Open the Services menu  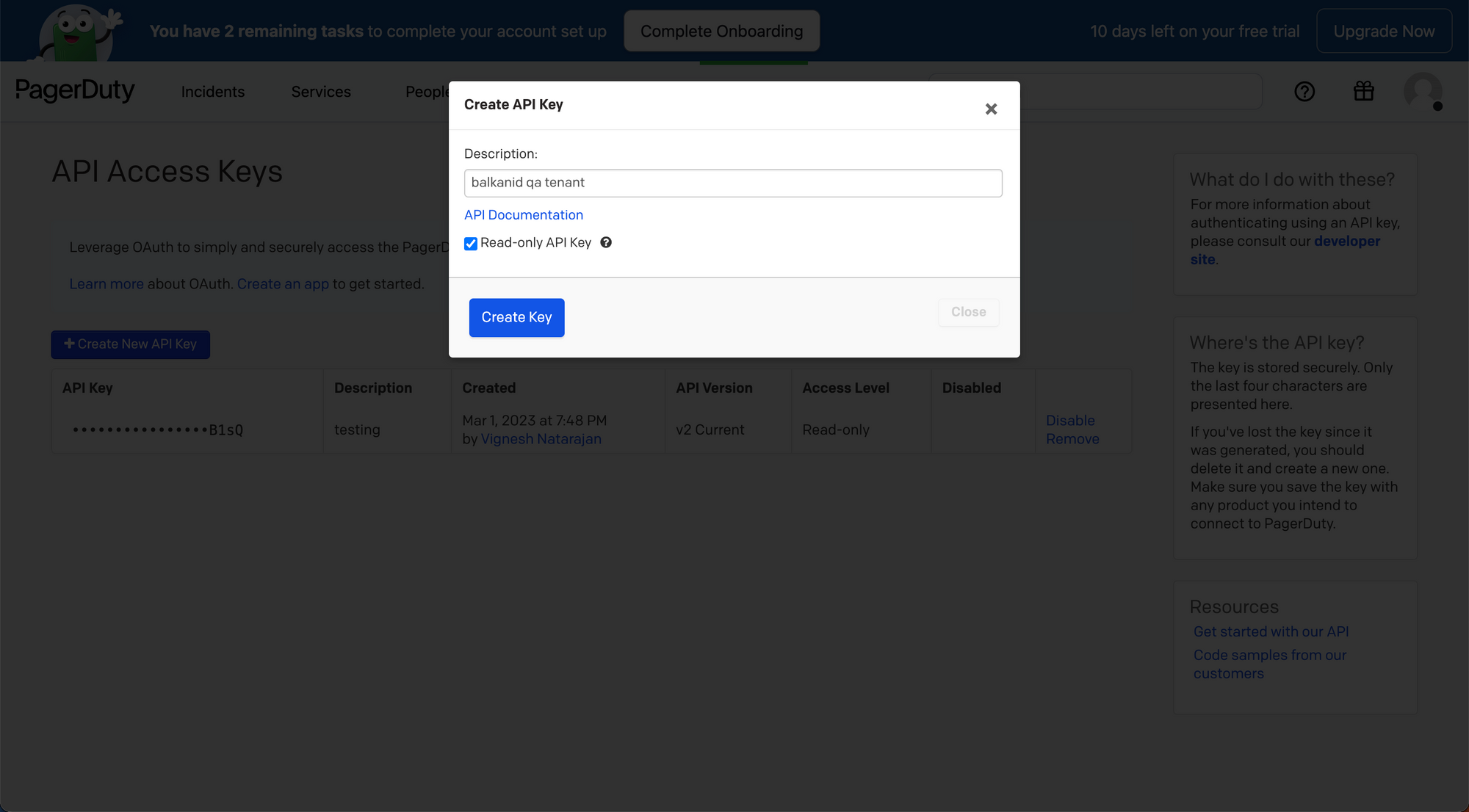(x=321, y=92)
